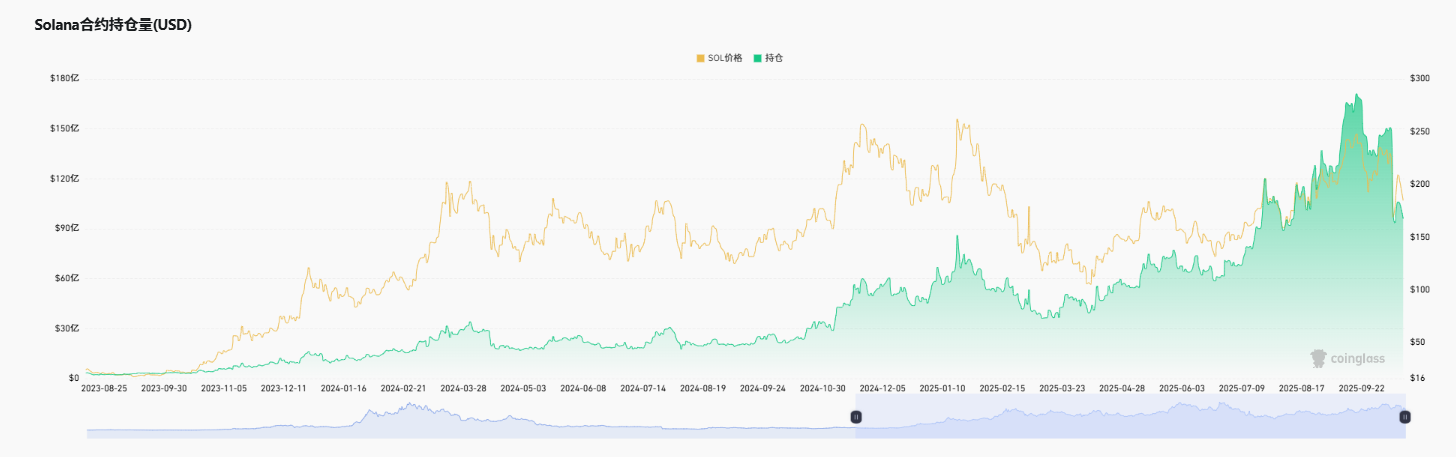Click the right range slider handle
Image resolution: width=1456 pixels, height=457 pixels.
point(1405,416)
